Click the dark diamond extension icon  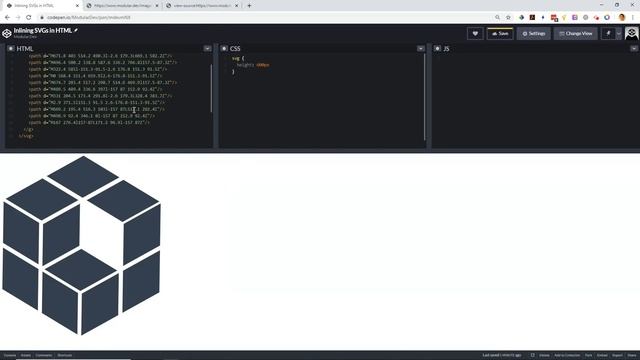(x=521, y=18)
